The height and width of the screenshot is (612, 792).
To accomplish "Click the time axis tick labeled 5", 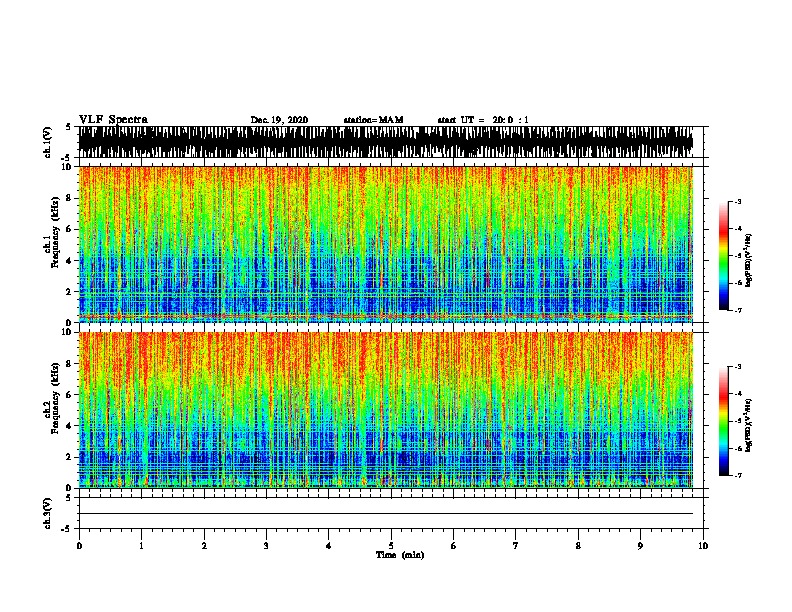I will (391, 546).
